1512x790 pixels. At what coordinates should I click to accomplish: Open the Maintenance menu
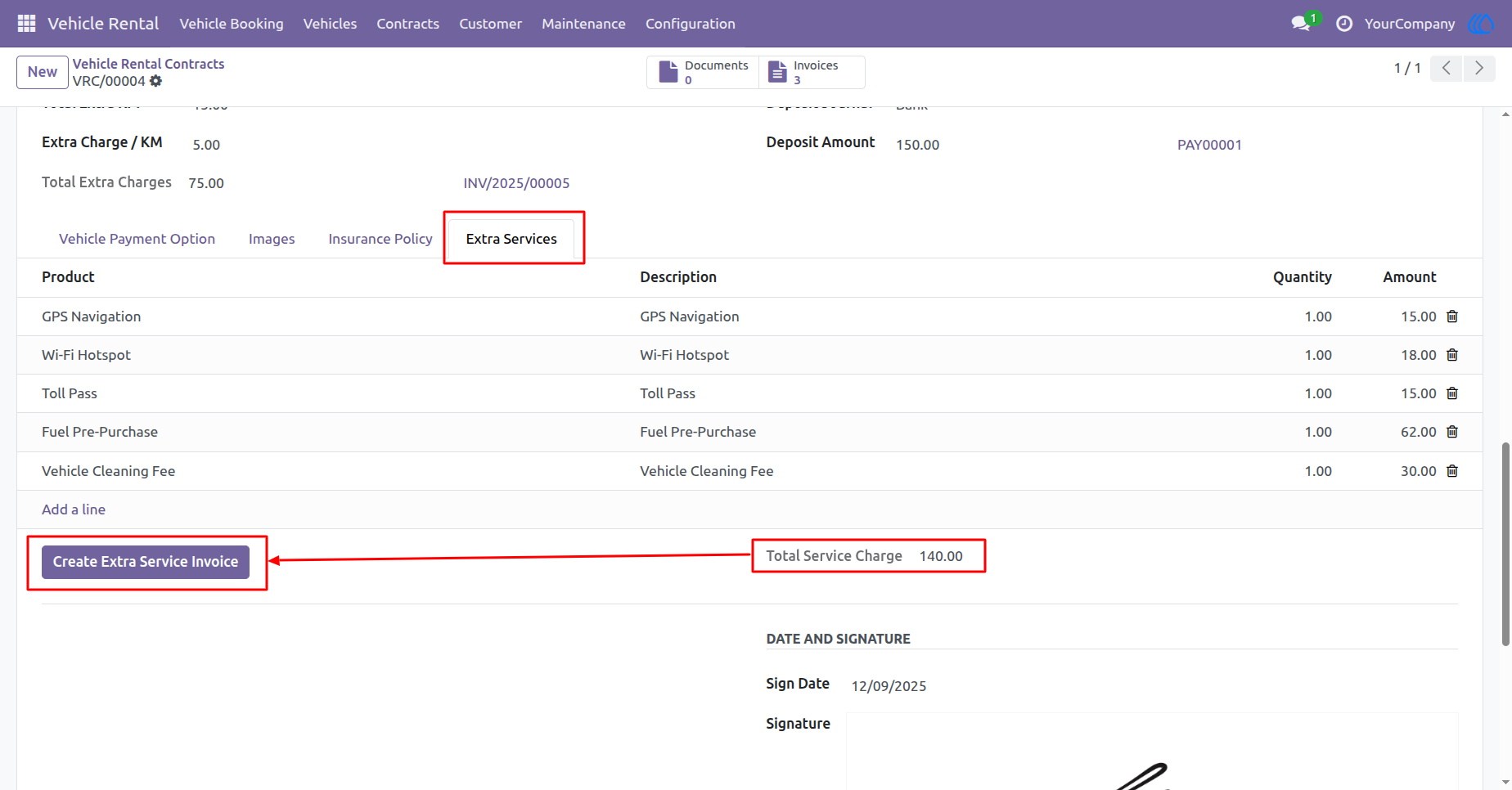(583, 24)
